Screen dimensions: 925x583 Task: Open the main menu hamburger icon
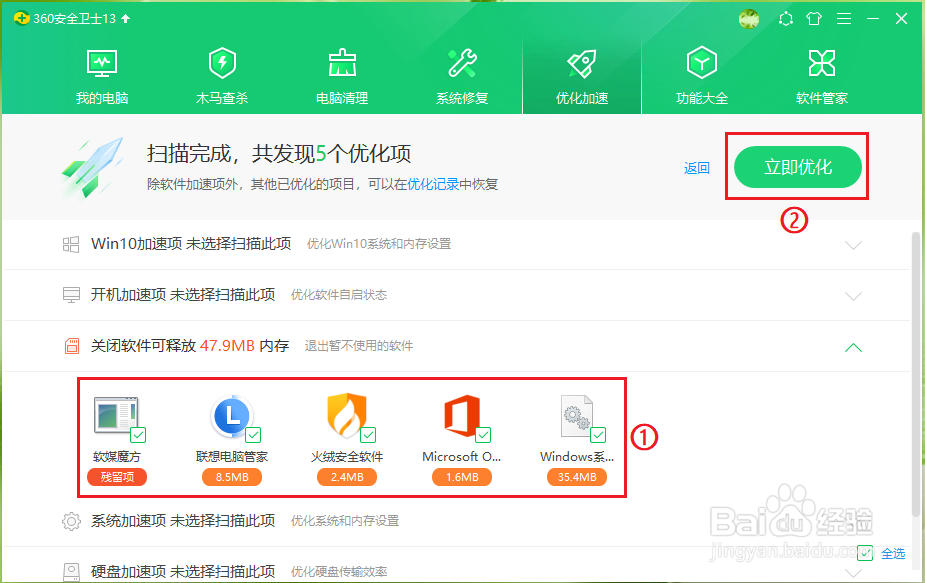[844, 19]
